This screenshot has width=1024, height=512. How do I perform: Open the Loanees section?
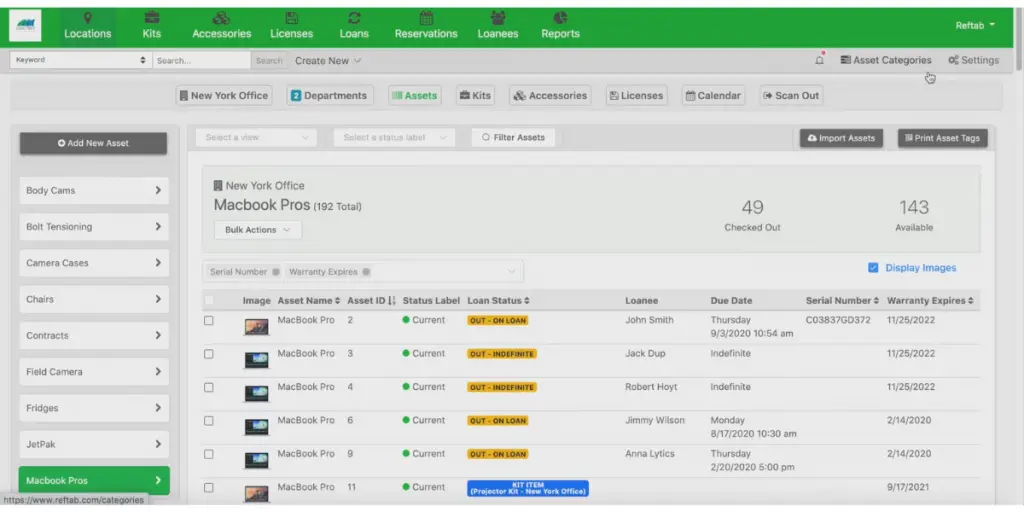tap(498, 26)
